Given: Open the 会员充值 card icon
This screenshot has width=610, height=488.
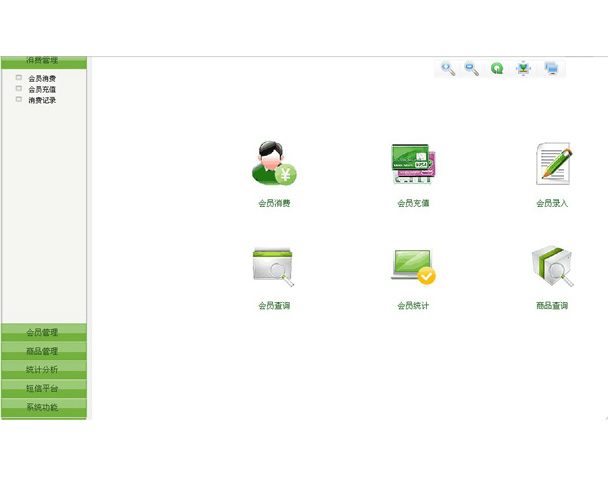Looking at the screenshot, I should point(413,164).
